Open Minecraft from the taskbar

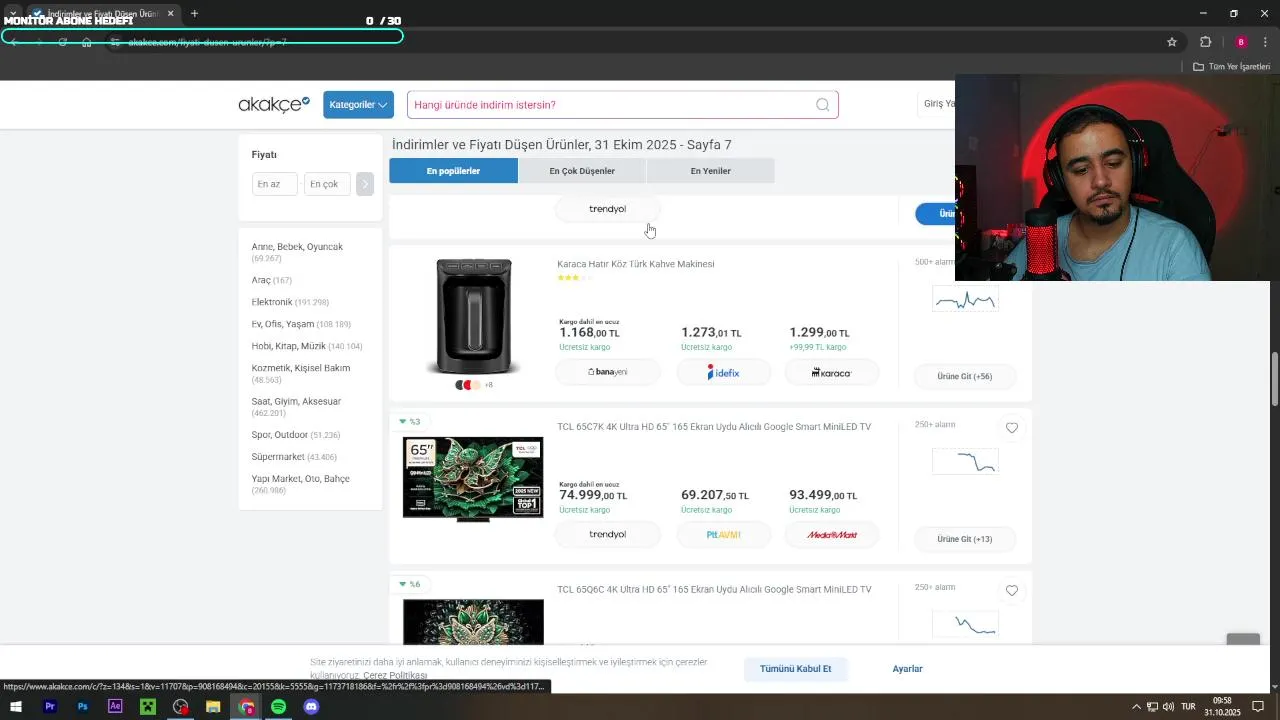click(148, 707)
